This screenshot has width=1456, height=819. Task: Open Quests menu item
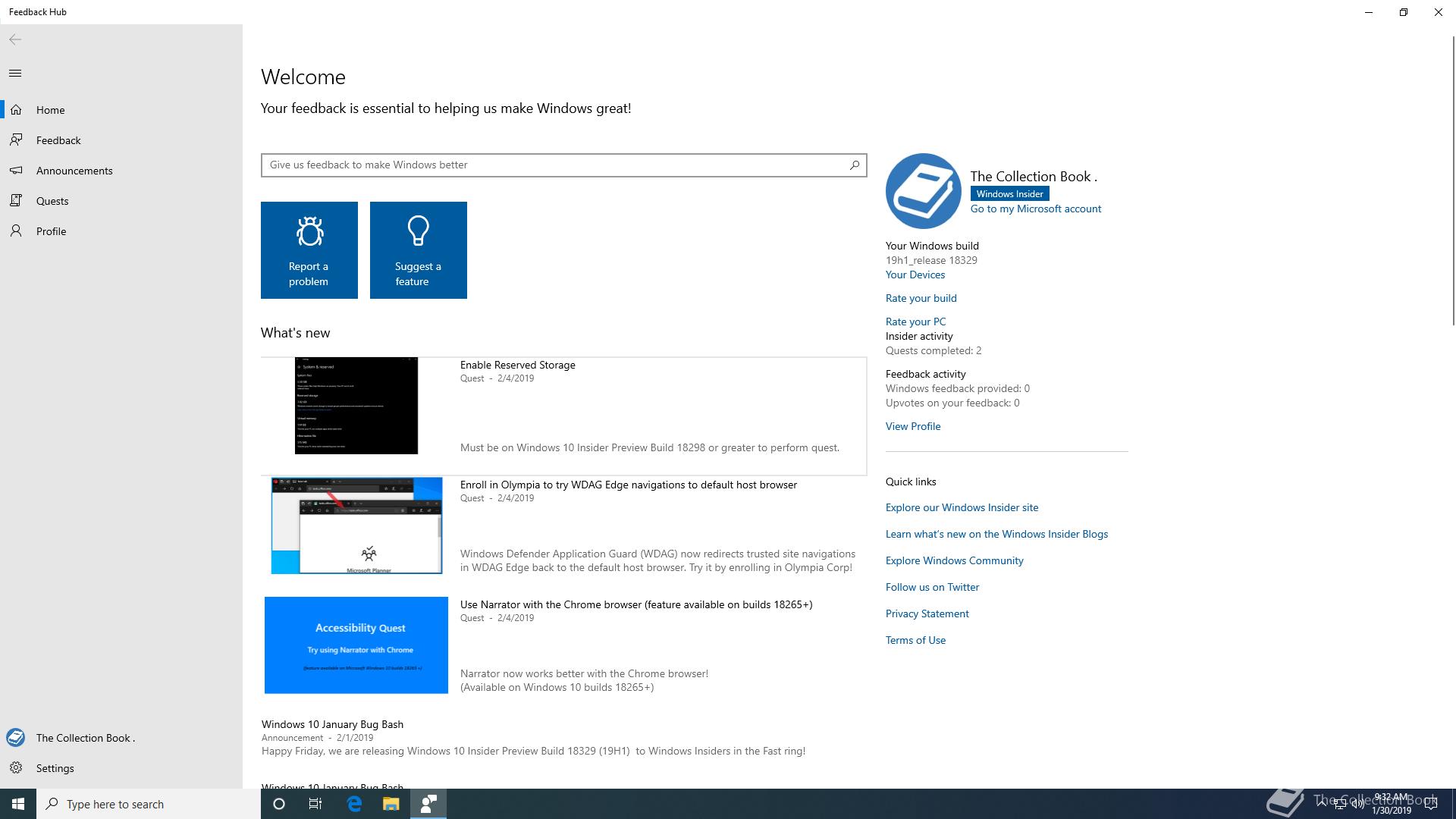pos(121,201)
